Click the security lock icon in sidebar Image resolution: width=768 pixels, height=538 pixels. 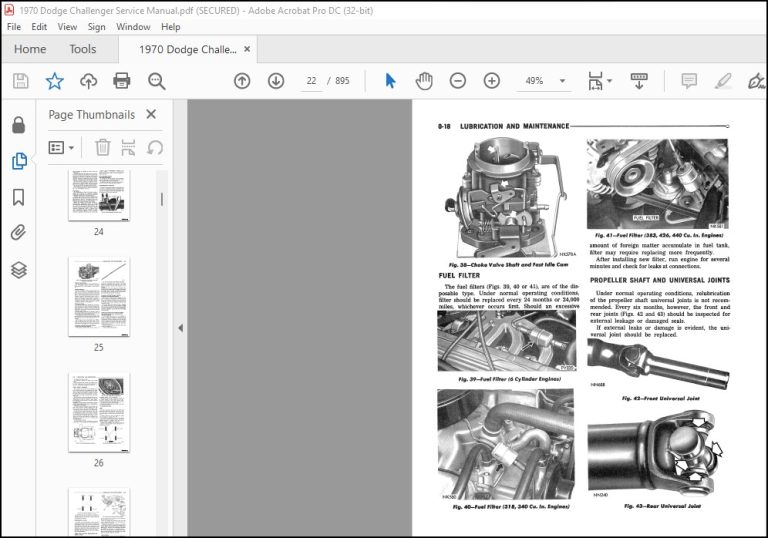[19, 125]
